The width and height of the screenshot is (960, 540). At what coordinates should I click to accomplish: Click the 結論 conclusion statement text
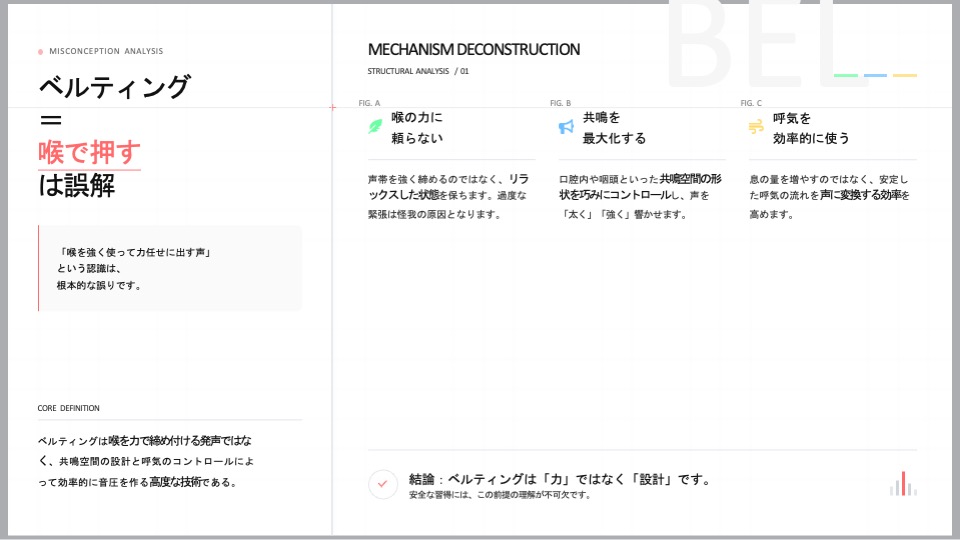pyautogui.click(x=559, y=479)
